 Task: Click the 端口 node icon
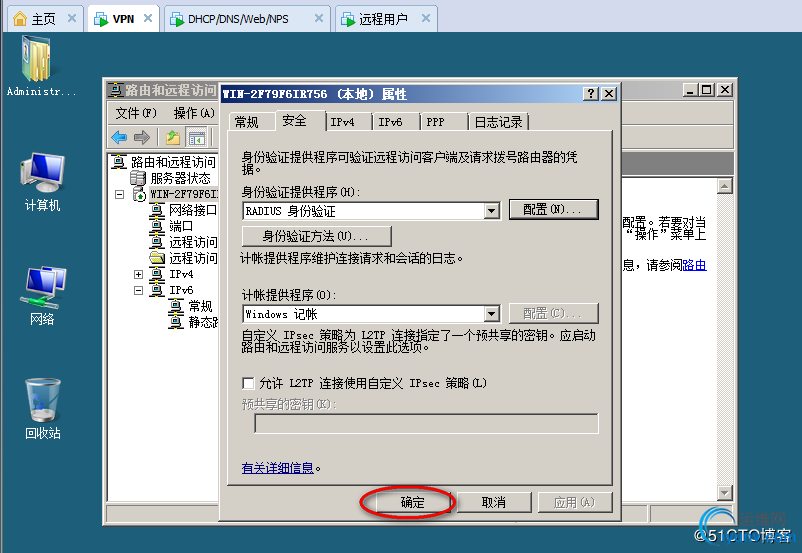point(157,226)
